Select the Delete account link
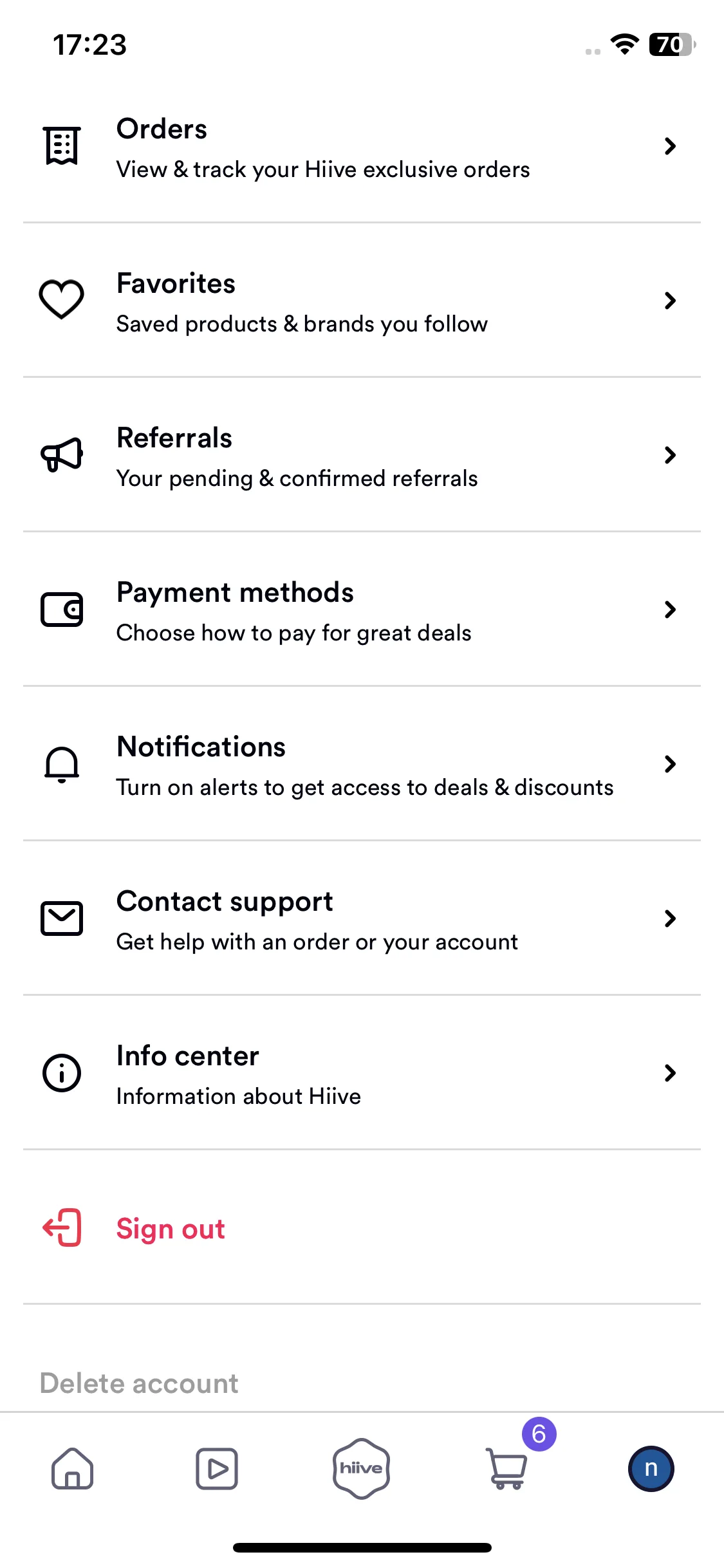 pos(139,1383)
